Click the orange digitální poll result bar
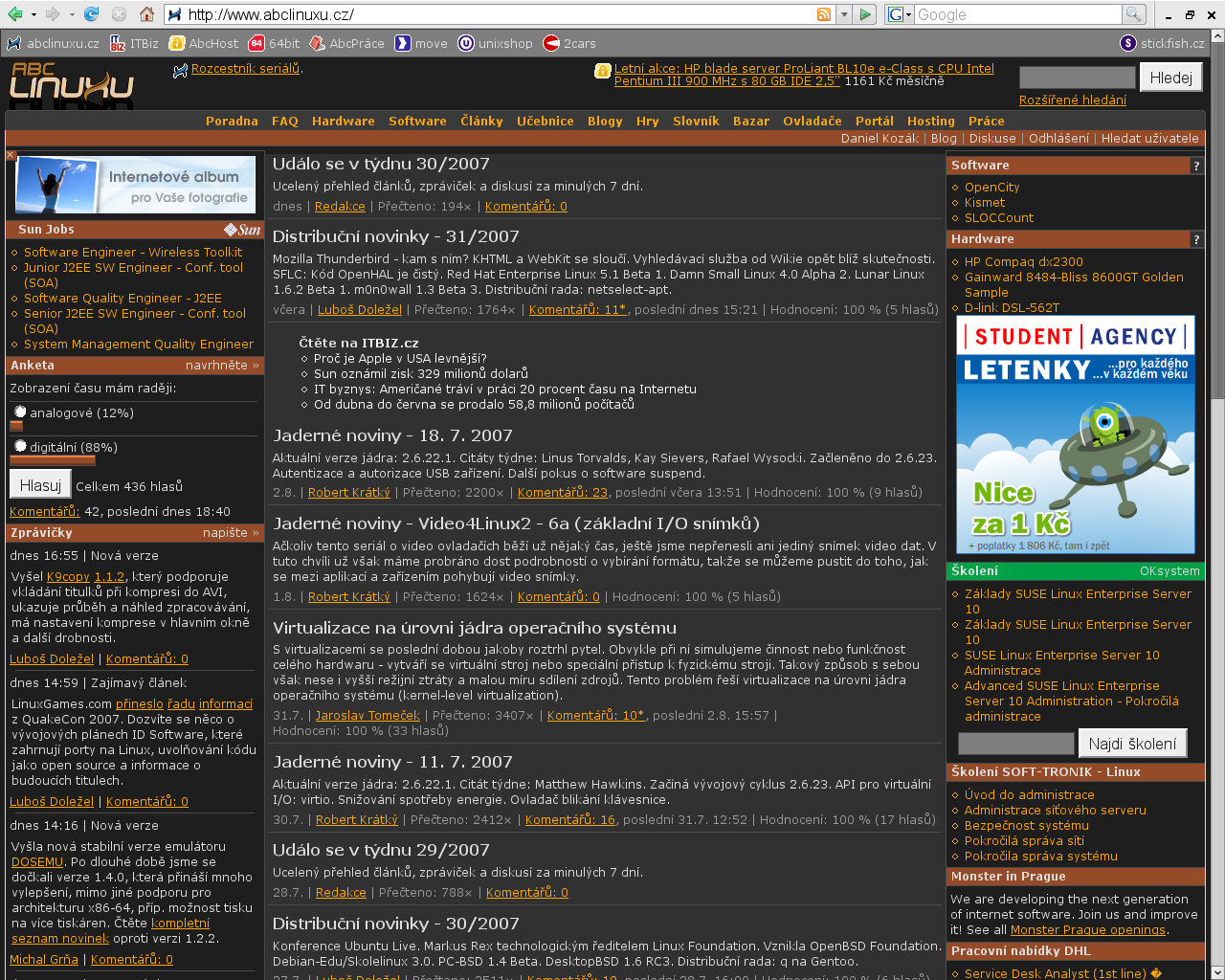Image resolution: width=1225 pixels, height=980 pixels. [53, 460]
